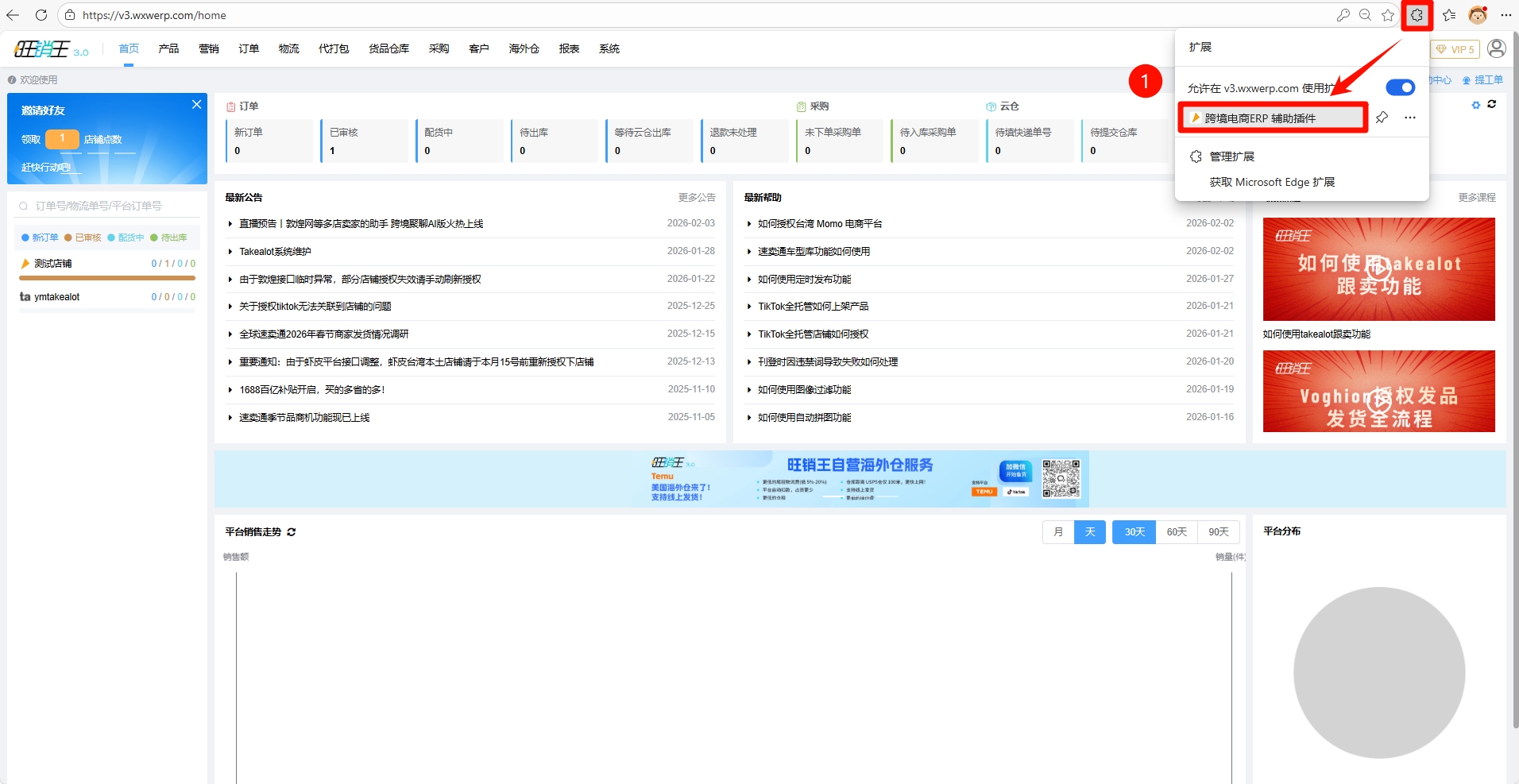Click the password key icon in address bar
Image resolution: width=1519 pixels, height=784 pixels.
tap(1343, 15)
